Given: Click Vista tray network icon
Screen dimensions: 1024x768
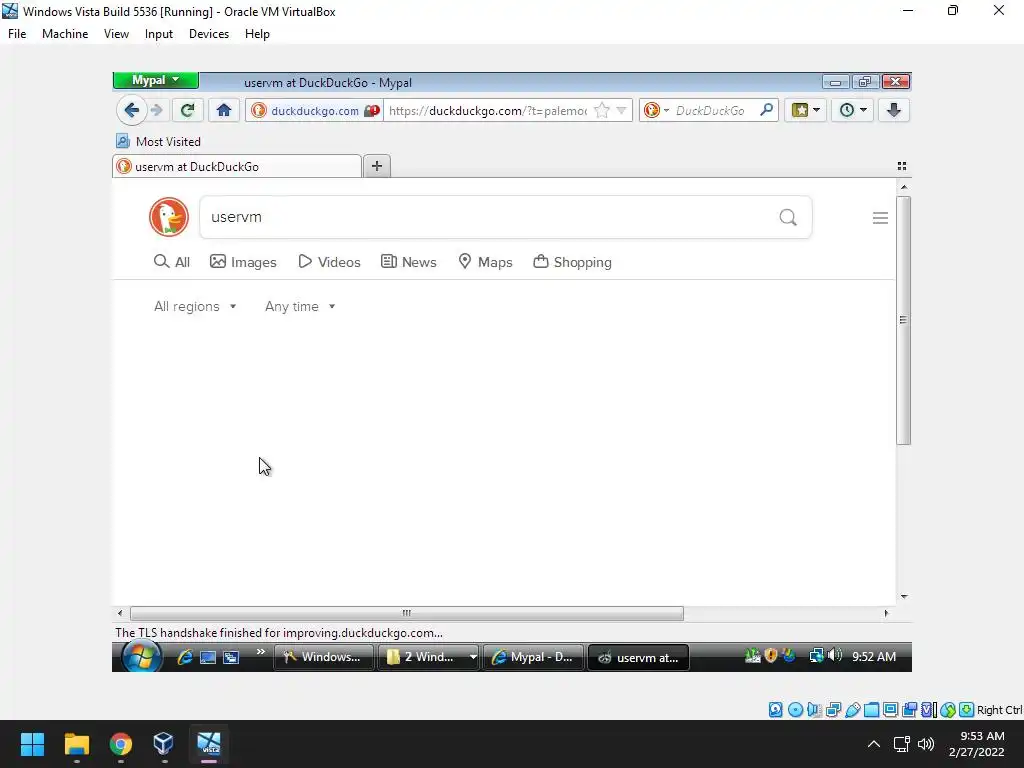Looking at the screenshot, I should tap(816, 655).
